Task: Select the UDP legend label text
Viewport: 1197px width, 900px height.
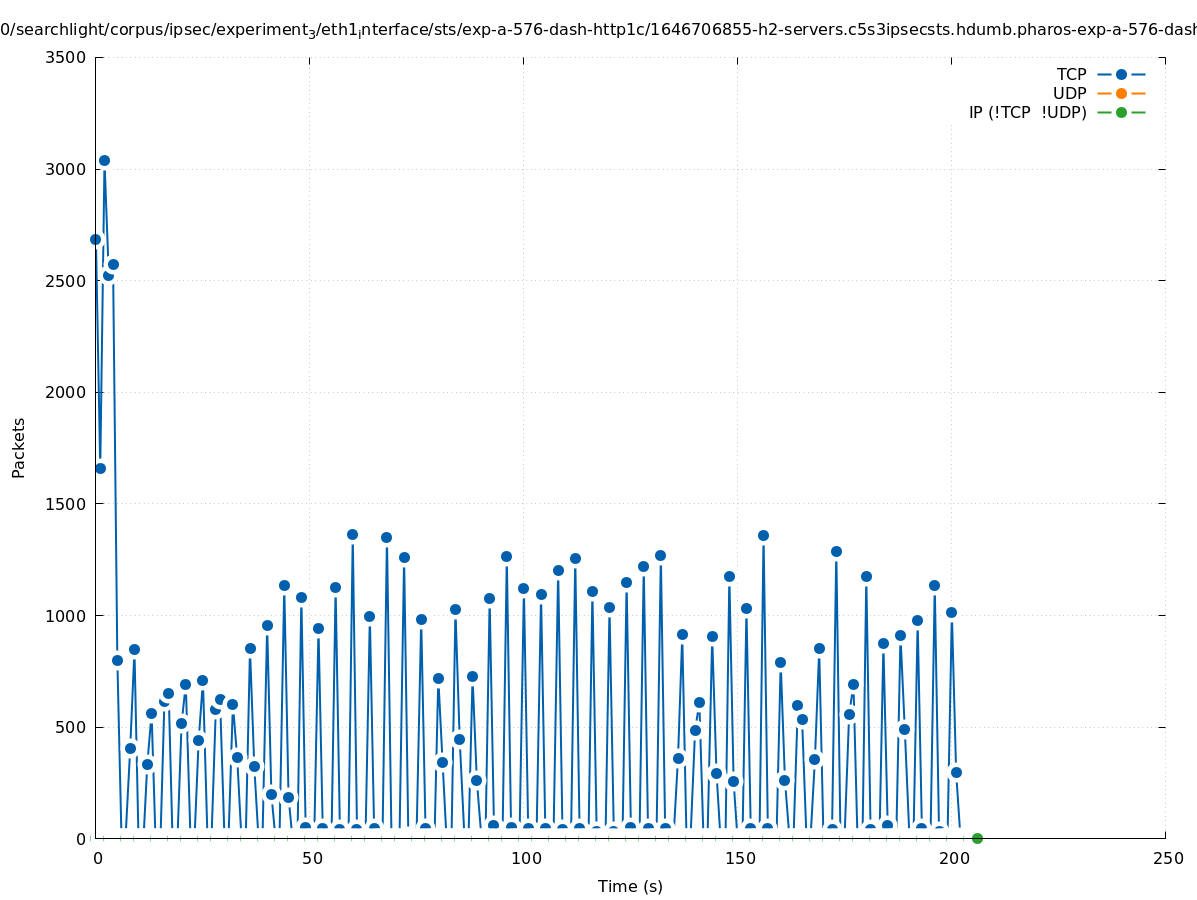Action: coord(1069,93)
